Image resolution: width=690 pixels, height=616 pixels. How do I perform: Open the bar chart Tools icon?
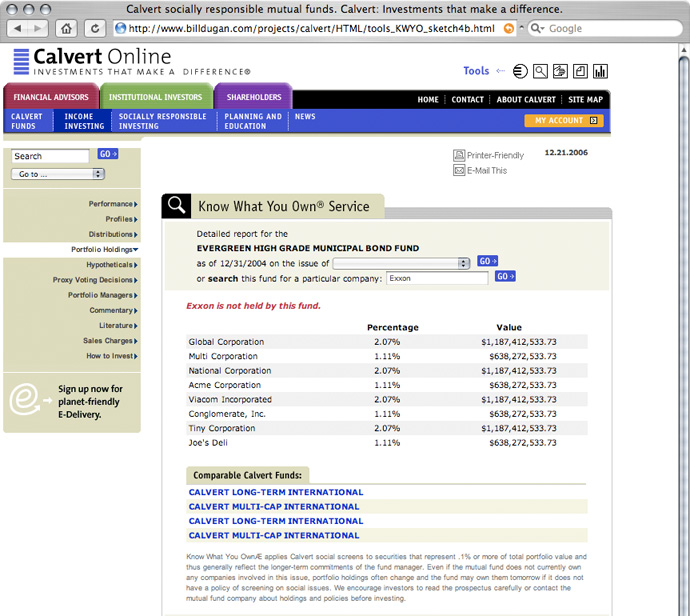pos(601,71)
